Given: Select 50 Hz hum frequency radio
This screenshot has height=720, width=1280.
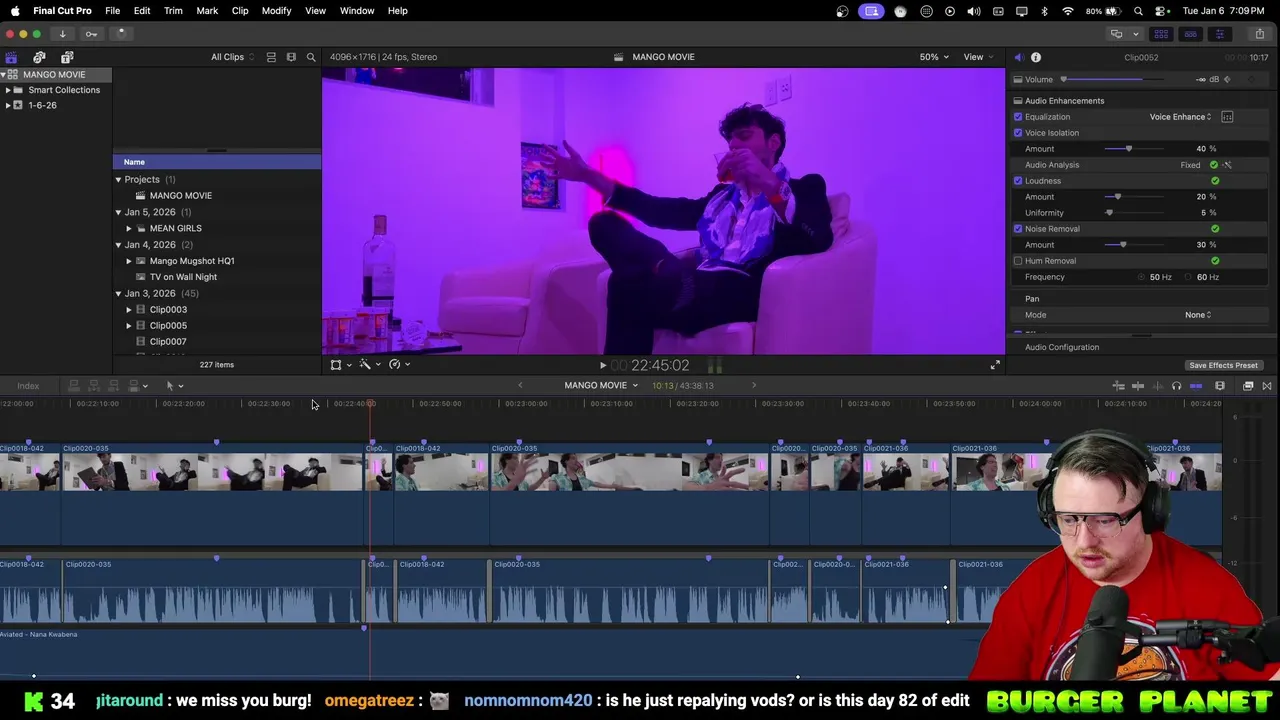Looking at the screenshot, I should click(1141, 277).
